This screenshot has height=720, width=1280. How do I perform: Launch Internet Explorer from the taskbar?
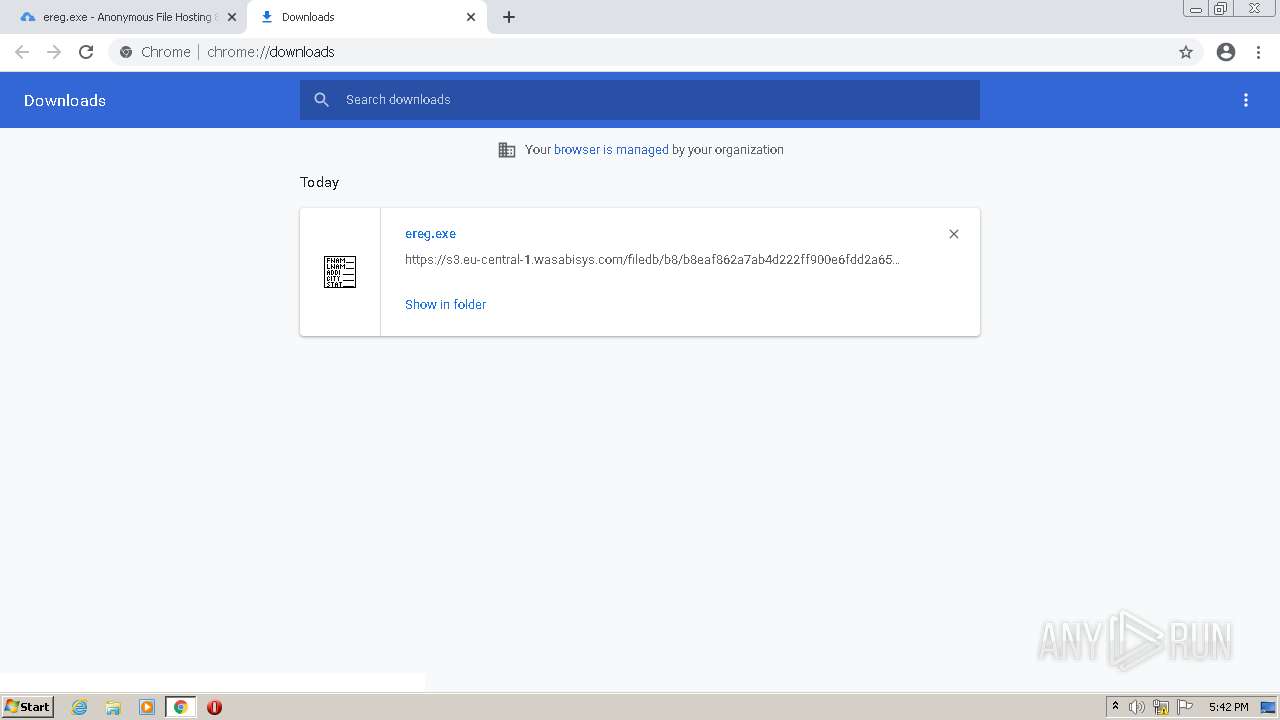pos(80,707)
